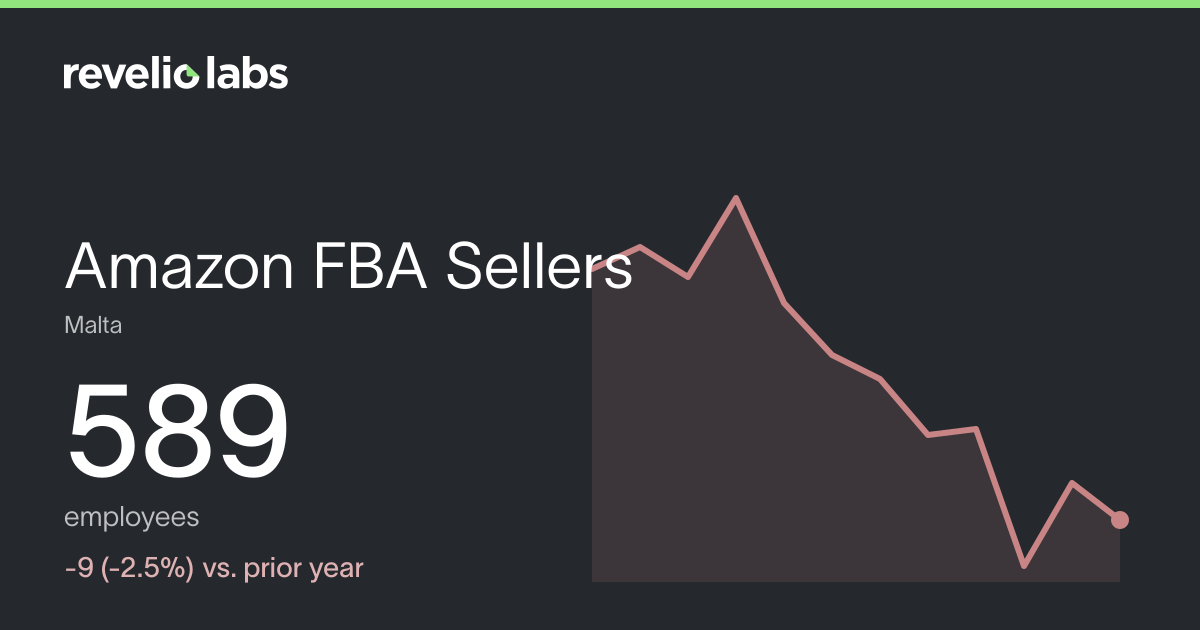
Task: Select the Malta location label
Action: tap(93, 325)
